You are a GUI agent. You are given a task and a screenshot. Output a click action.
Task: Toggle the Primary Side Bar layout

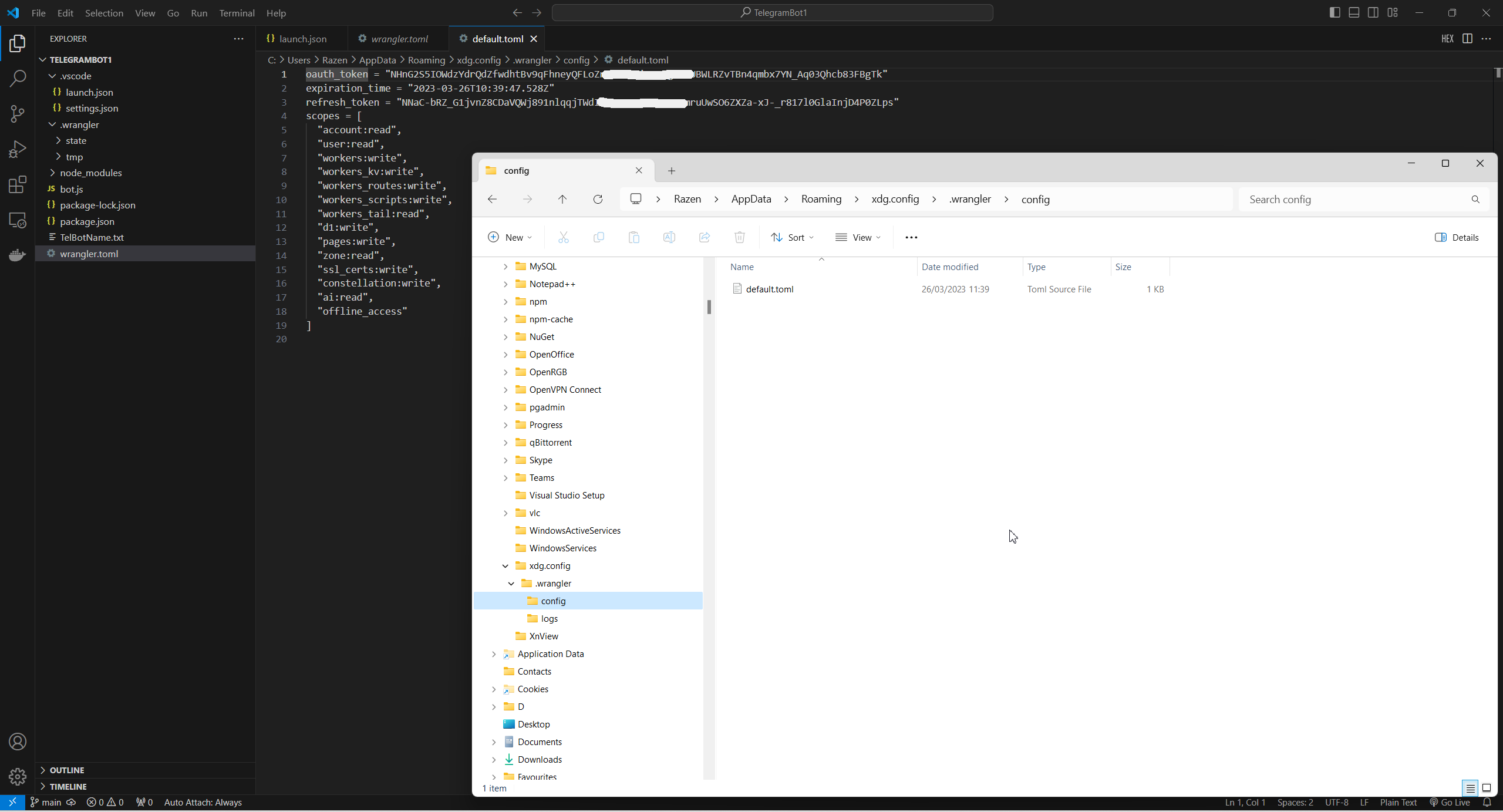[1334, 12]
